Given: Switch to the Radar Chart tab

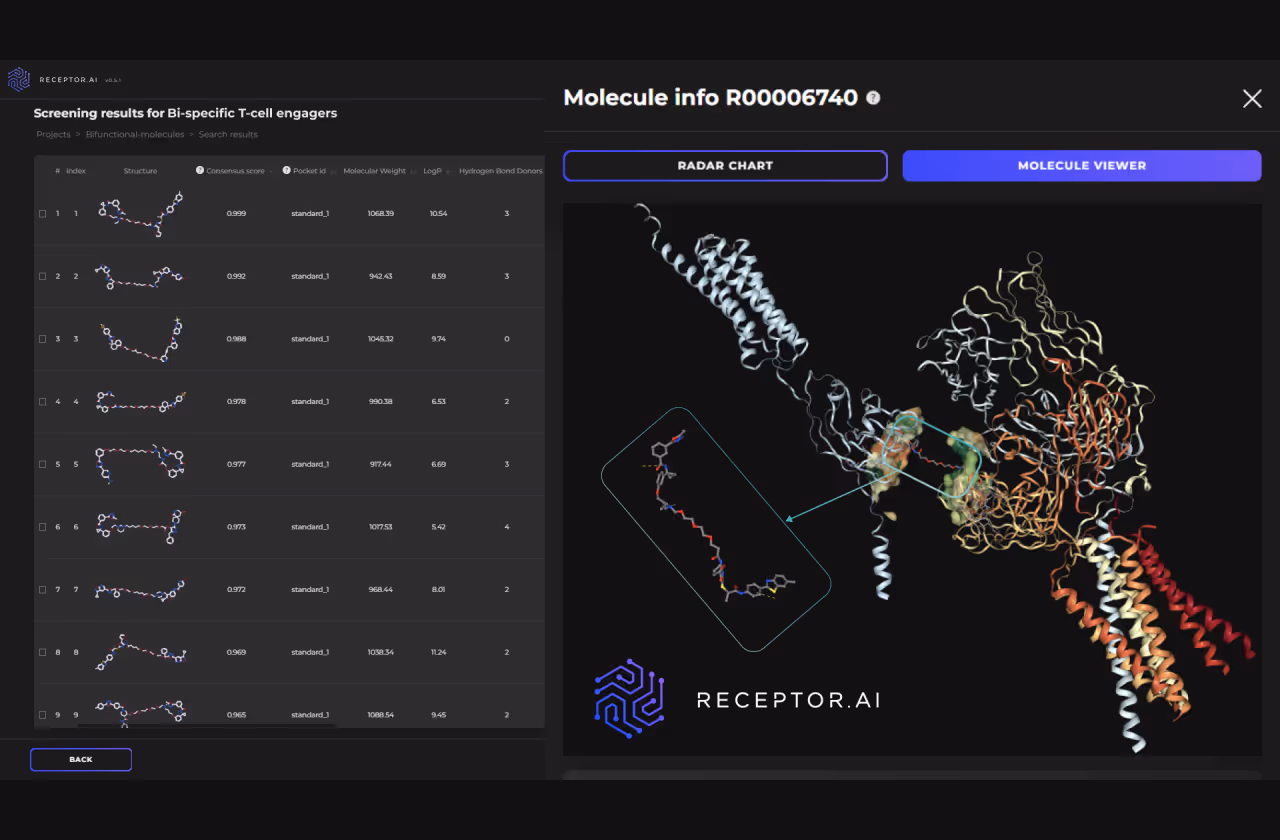Looking at the screenshot, I should (x=725, y=166).
